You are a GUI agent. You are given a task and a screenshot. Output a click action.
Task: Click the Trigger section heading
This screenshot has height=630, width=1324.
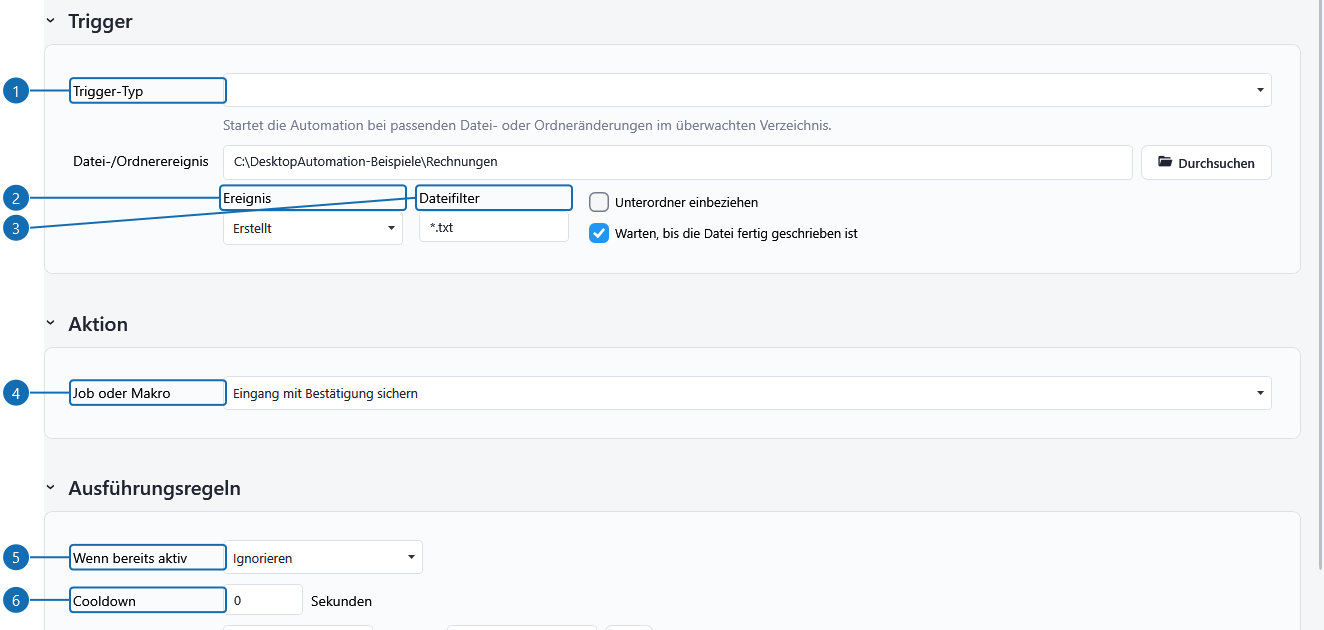[x=100, y=21]
